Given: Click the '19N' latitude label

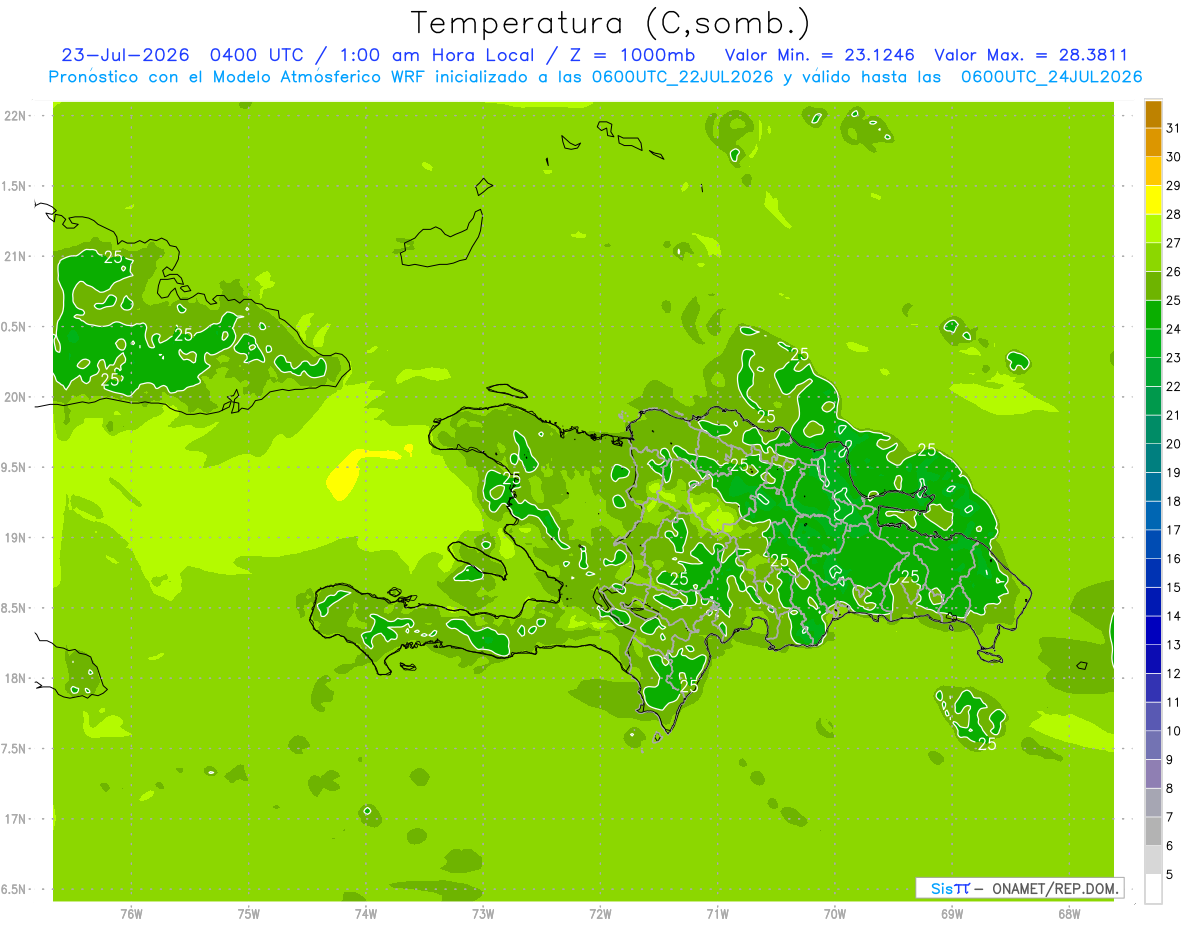Looking at the screenshot, I should 14,538.
